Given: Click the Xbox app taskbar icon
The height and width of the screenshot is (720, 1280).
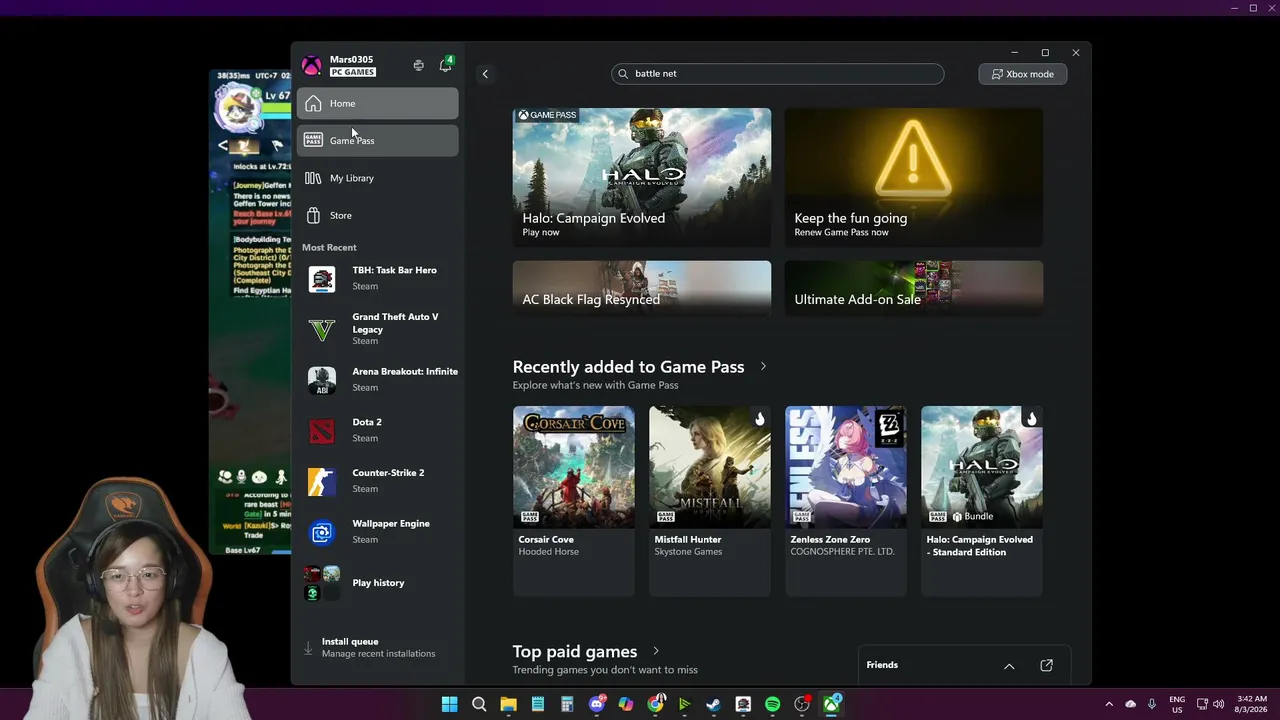Looking at the screenshot, I should coord(831,704).
